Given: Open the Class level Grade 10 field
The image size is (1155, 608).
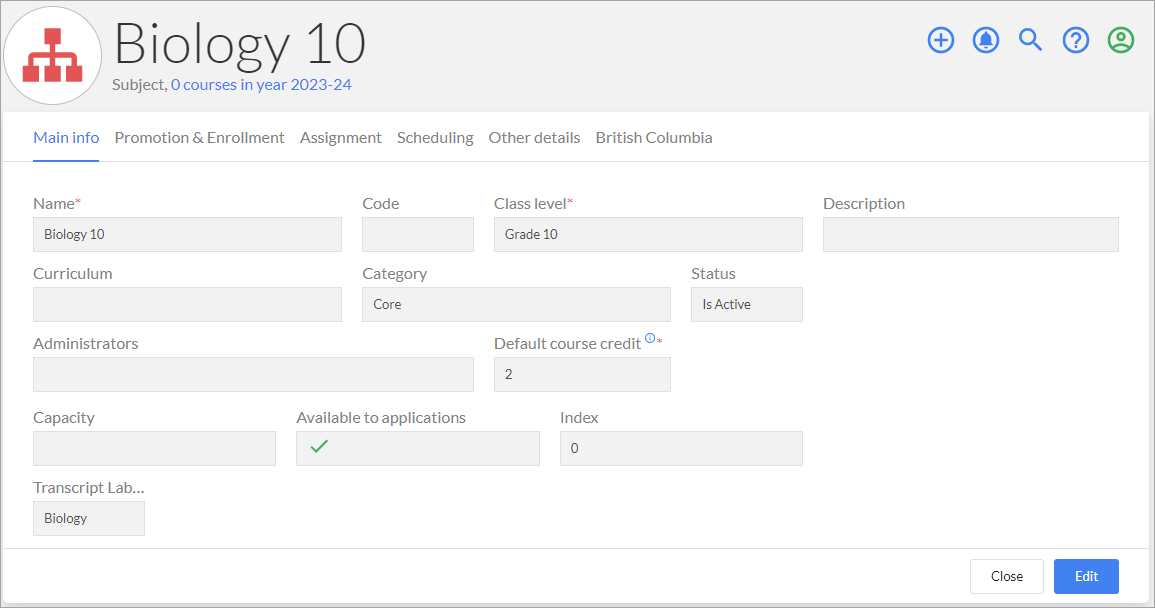Looking at the screenshot, I should pos(648,234).
